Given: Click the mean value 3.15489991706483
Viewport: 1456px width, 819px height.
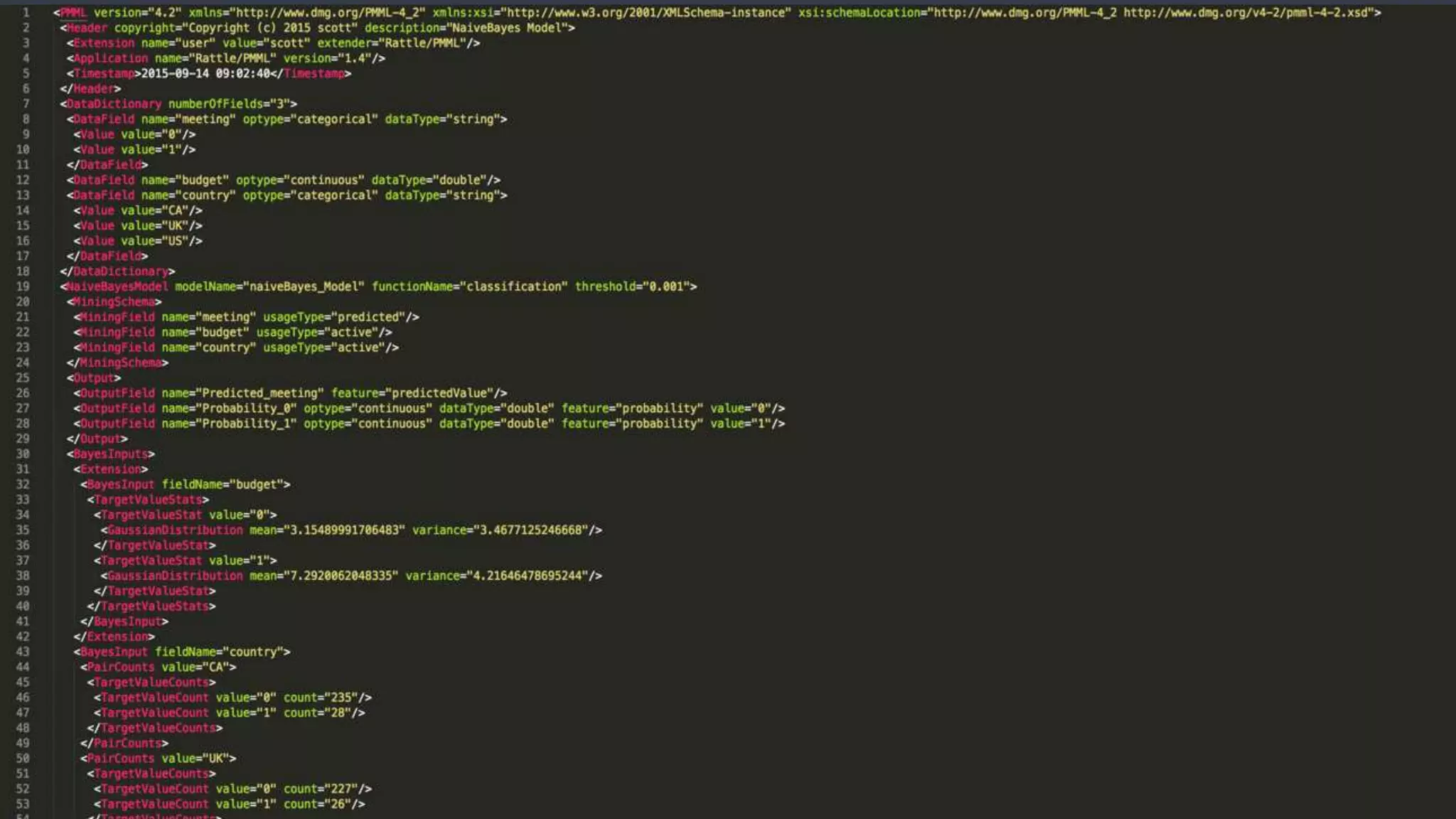Looking at the screenshot, I should (x=345, y=530).
